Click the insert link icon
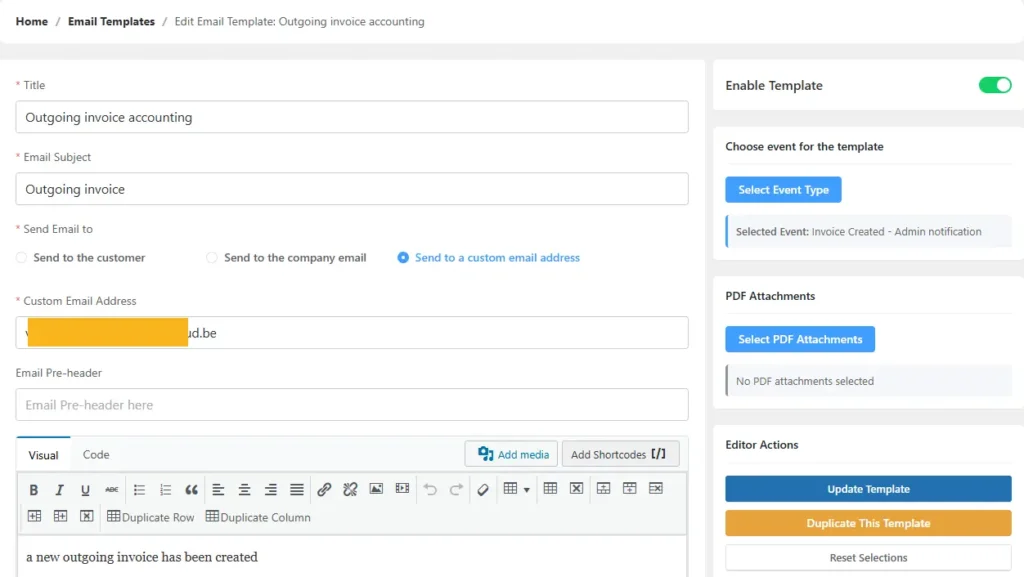The height and width of the screenshot is (577, 1024). (x=324, y=490)
